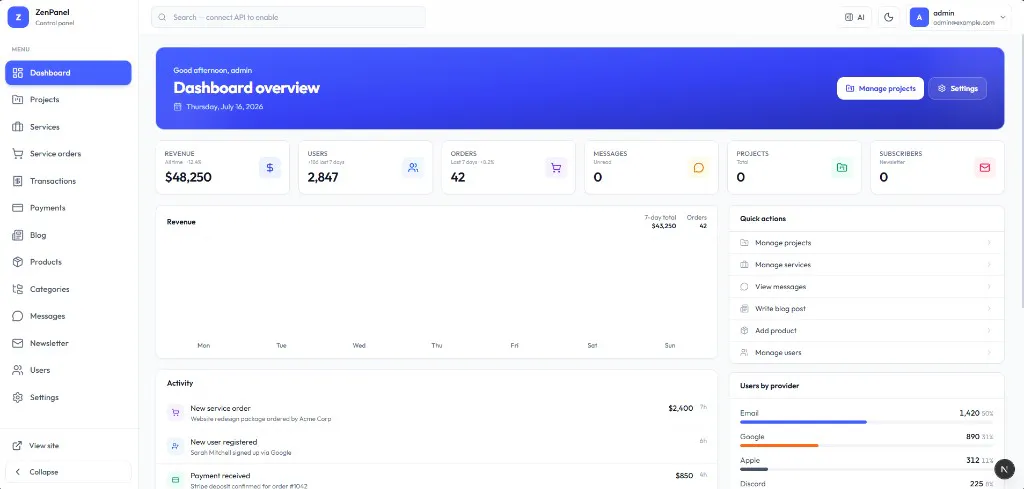Click chevron on Manage services row
The height and width of the screenshot is (489, 1024).
(x=989, y=265)
